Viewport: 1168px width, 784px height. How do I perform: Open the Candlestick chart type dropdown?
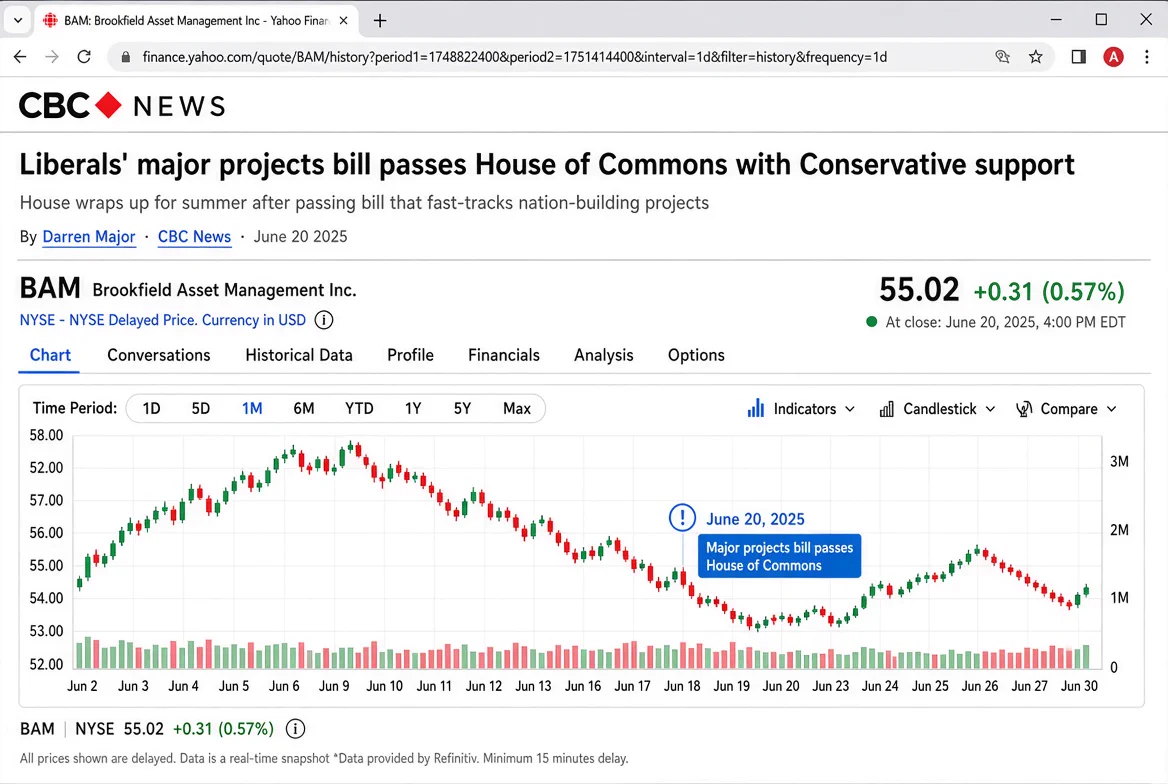pos(937,409)
